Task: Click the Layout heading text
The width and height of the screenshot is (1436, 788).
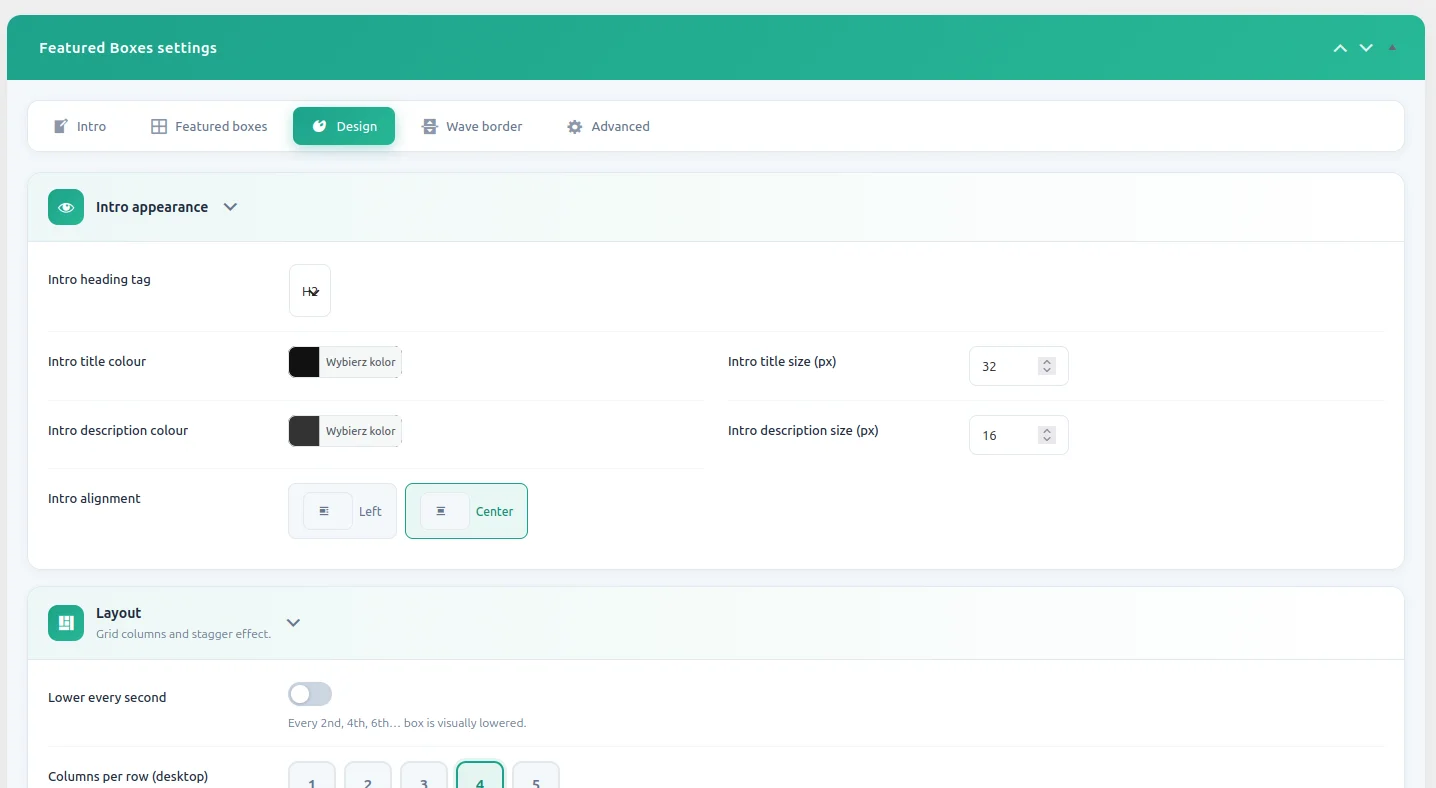Action: pos(119,613)
